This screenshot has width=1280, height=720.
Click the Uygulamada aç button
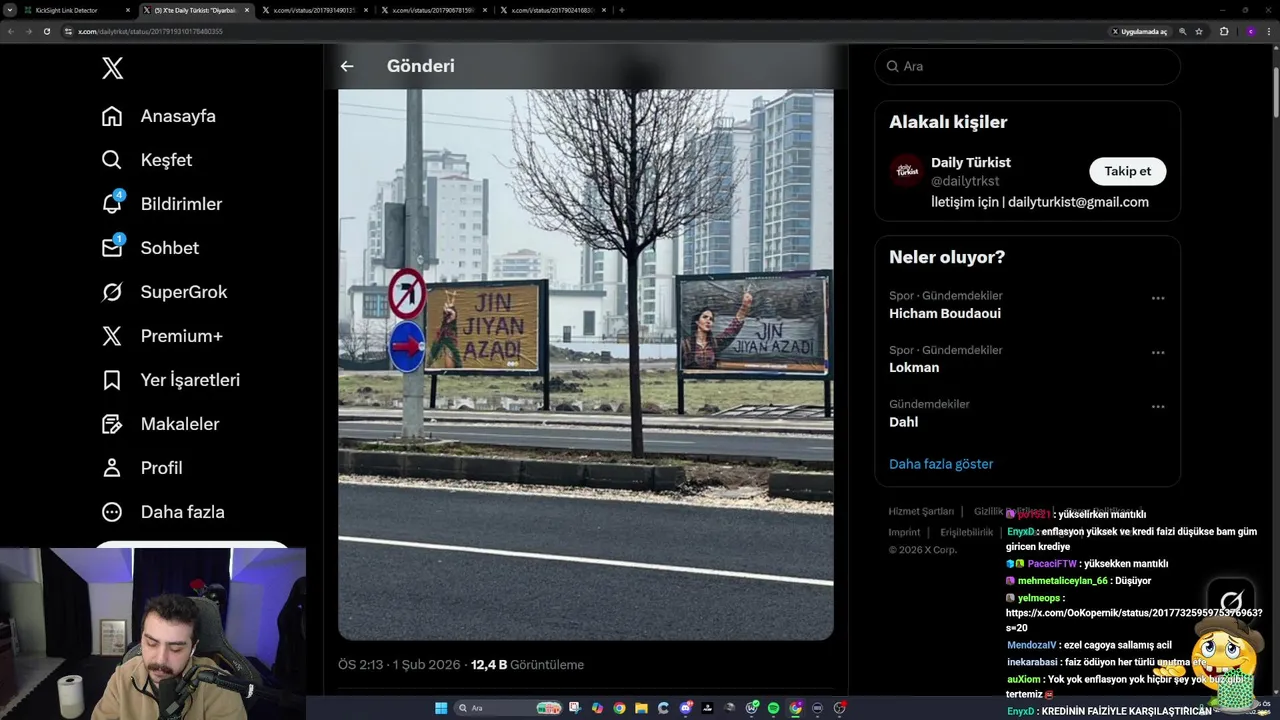[x=1140, y=31]
